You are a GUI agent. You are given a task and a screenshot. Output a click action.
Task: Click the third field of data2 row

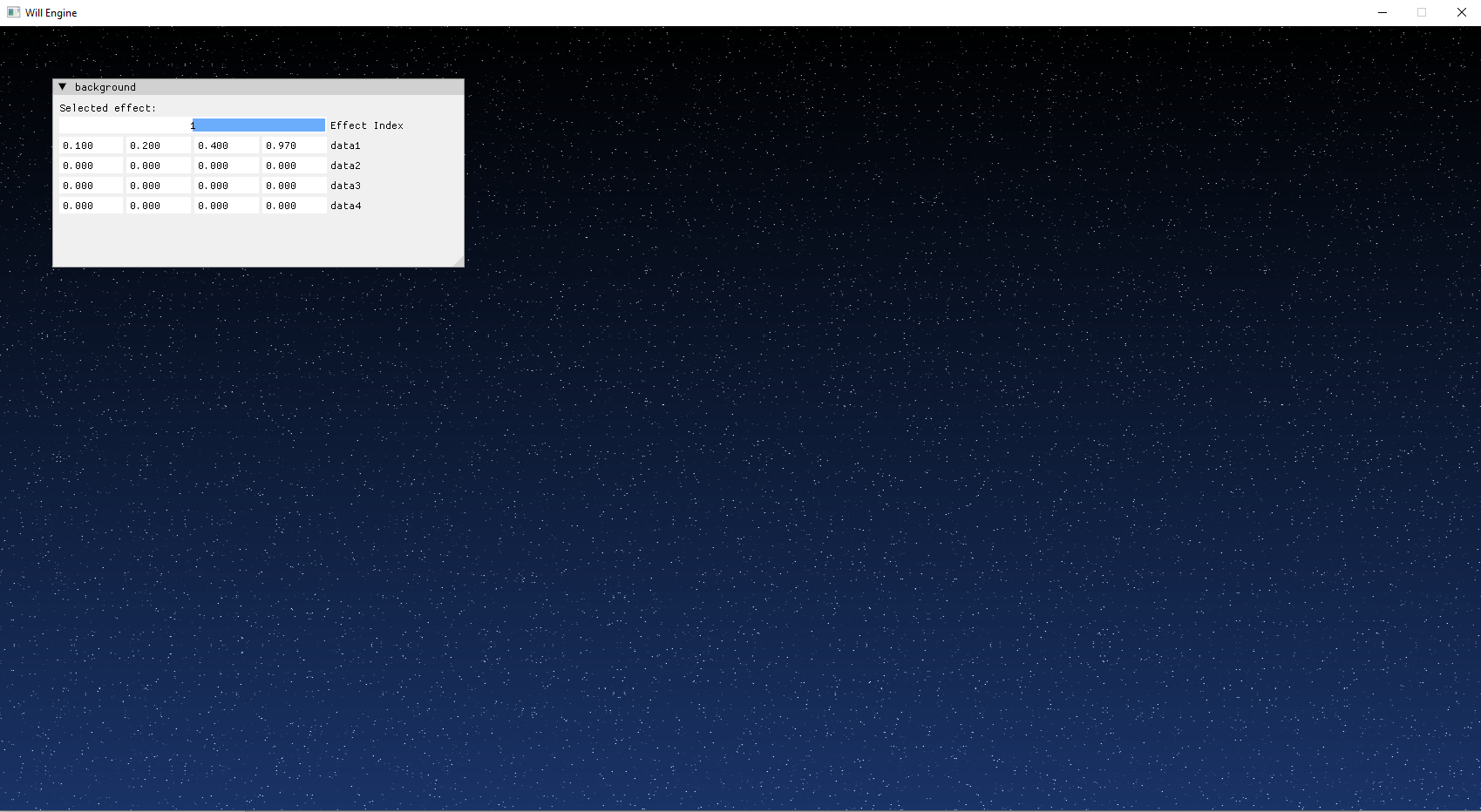(226, 166)
